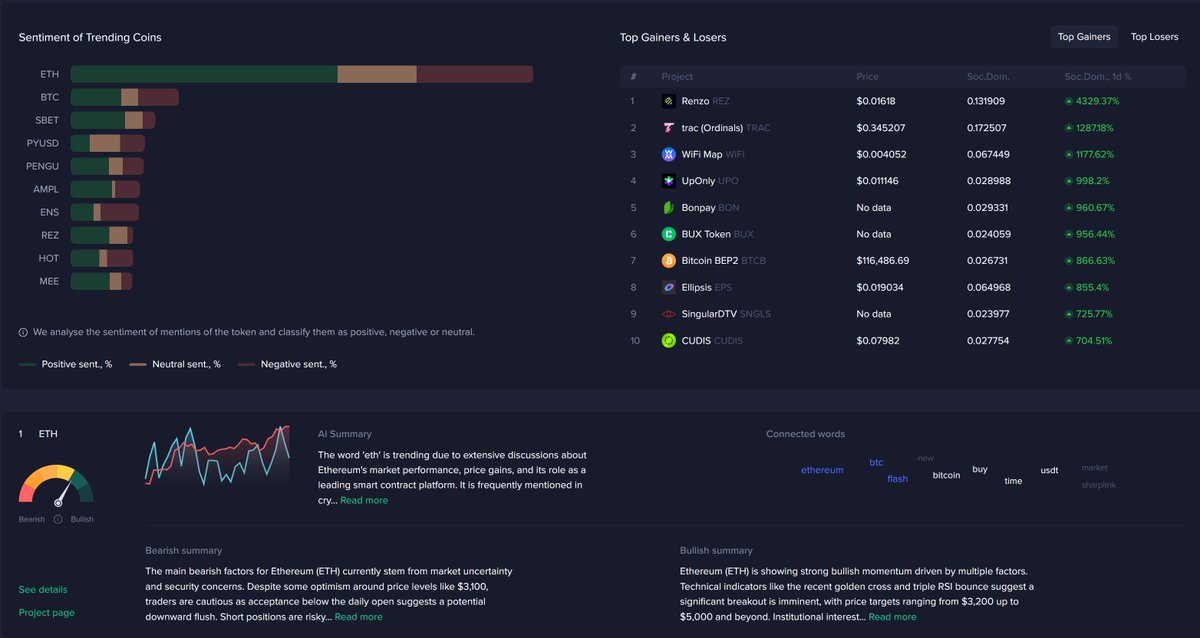This screenshot has height=638, width=1200.
Task: Click the ENS label in sentiment chart
Action: pos(49,212)
